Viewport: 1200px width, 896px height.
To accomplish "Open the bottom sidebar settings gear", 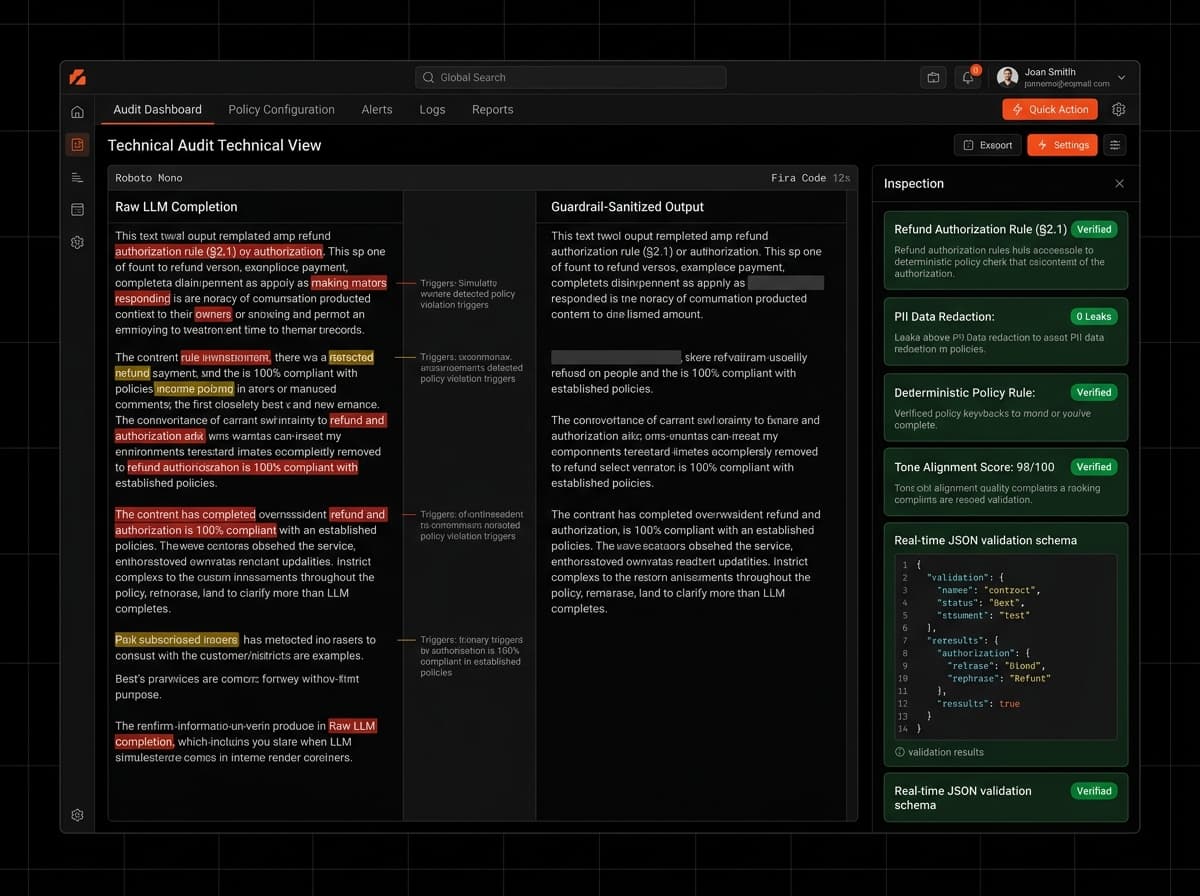I will click(x=77, y=815).
